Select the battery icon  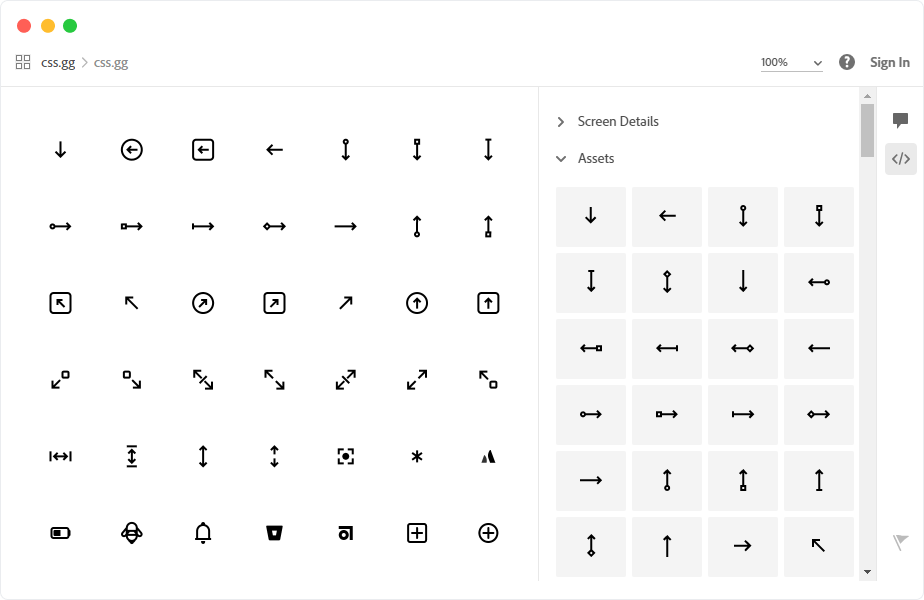click(60, 533)
